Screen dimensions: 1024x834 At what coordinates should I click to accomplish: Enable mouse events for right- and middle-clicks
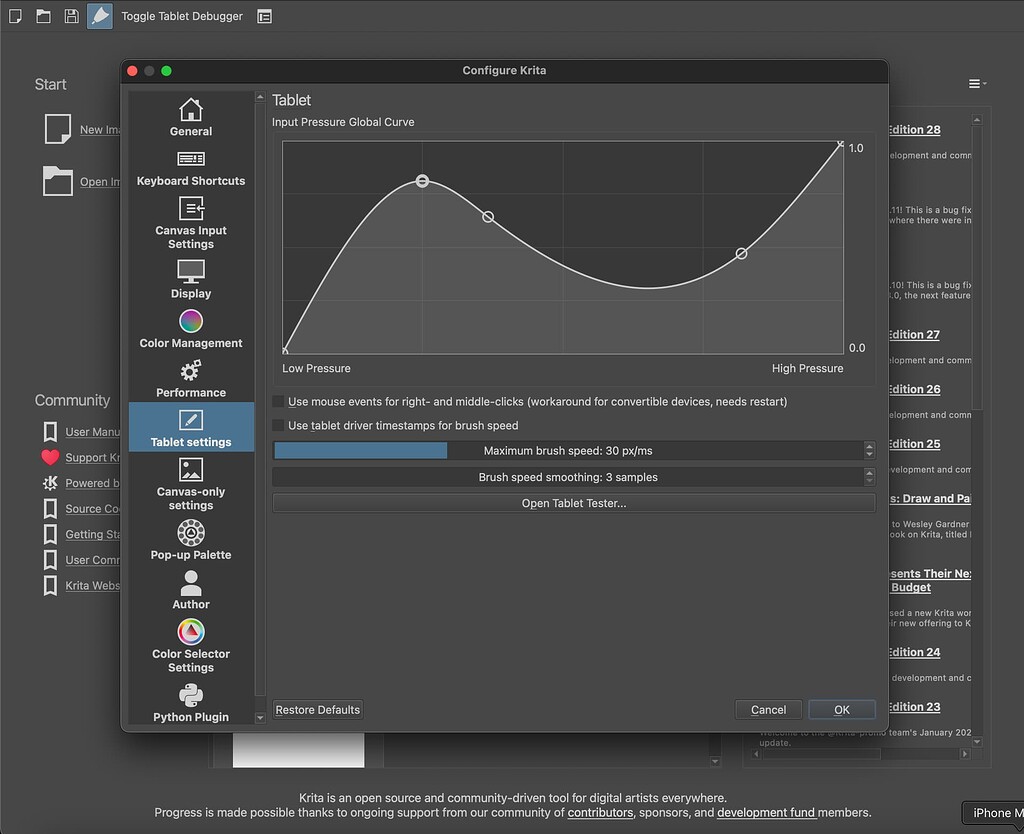coord(279,402)
